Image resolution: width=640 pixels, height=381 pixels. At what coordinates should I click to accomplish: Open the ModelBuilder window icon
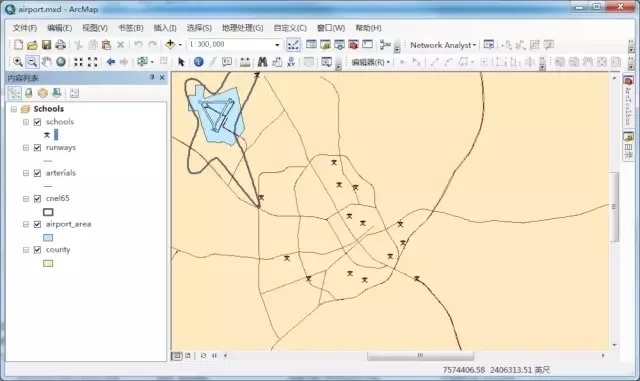click(385, 45)
